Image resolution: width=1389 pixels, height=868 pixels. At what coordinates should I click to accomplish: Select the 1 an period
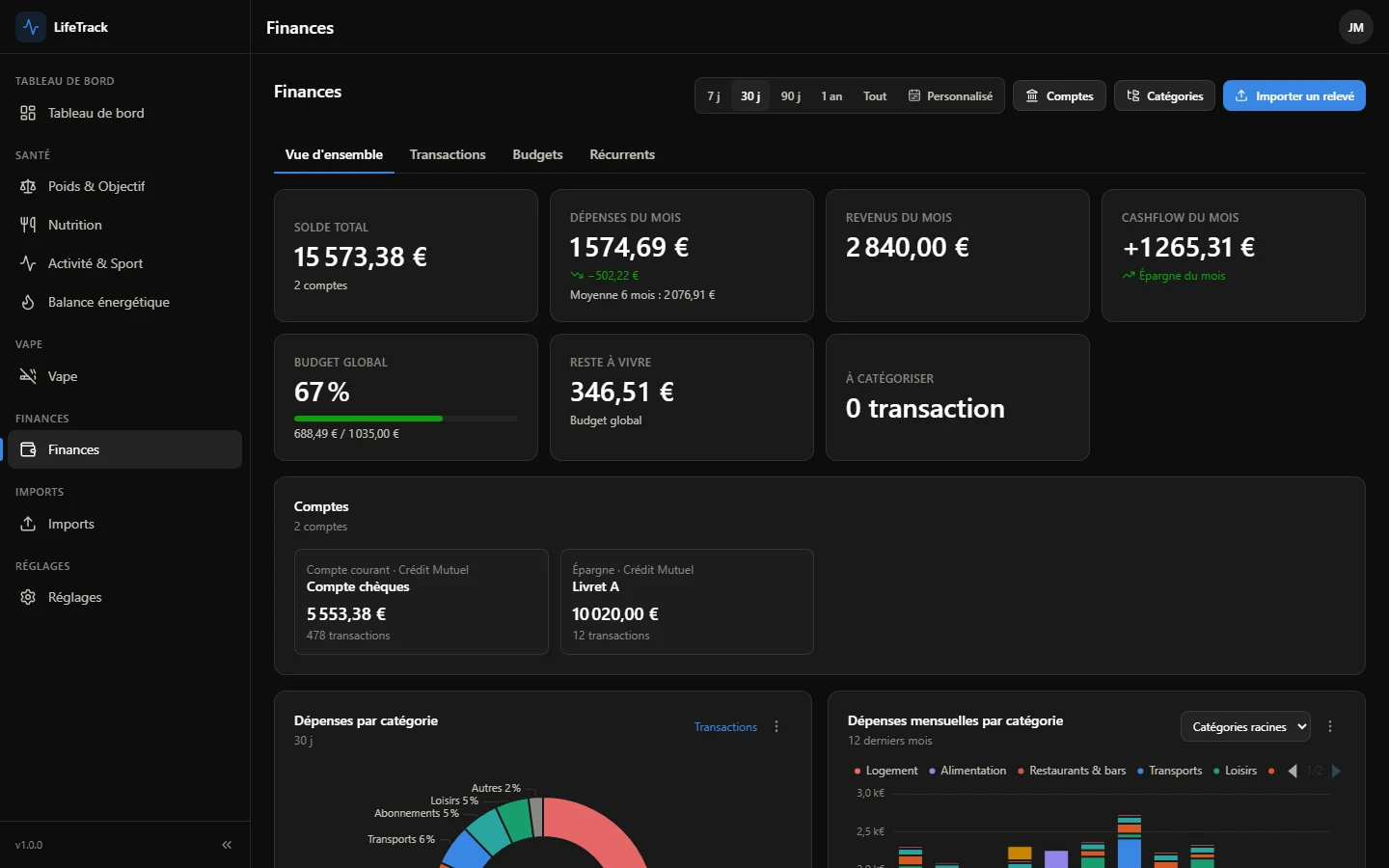831,95
